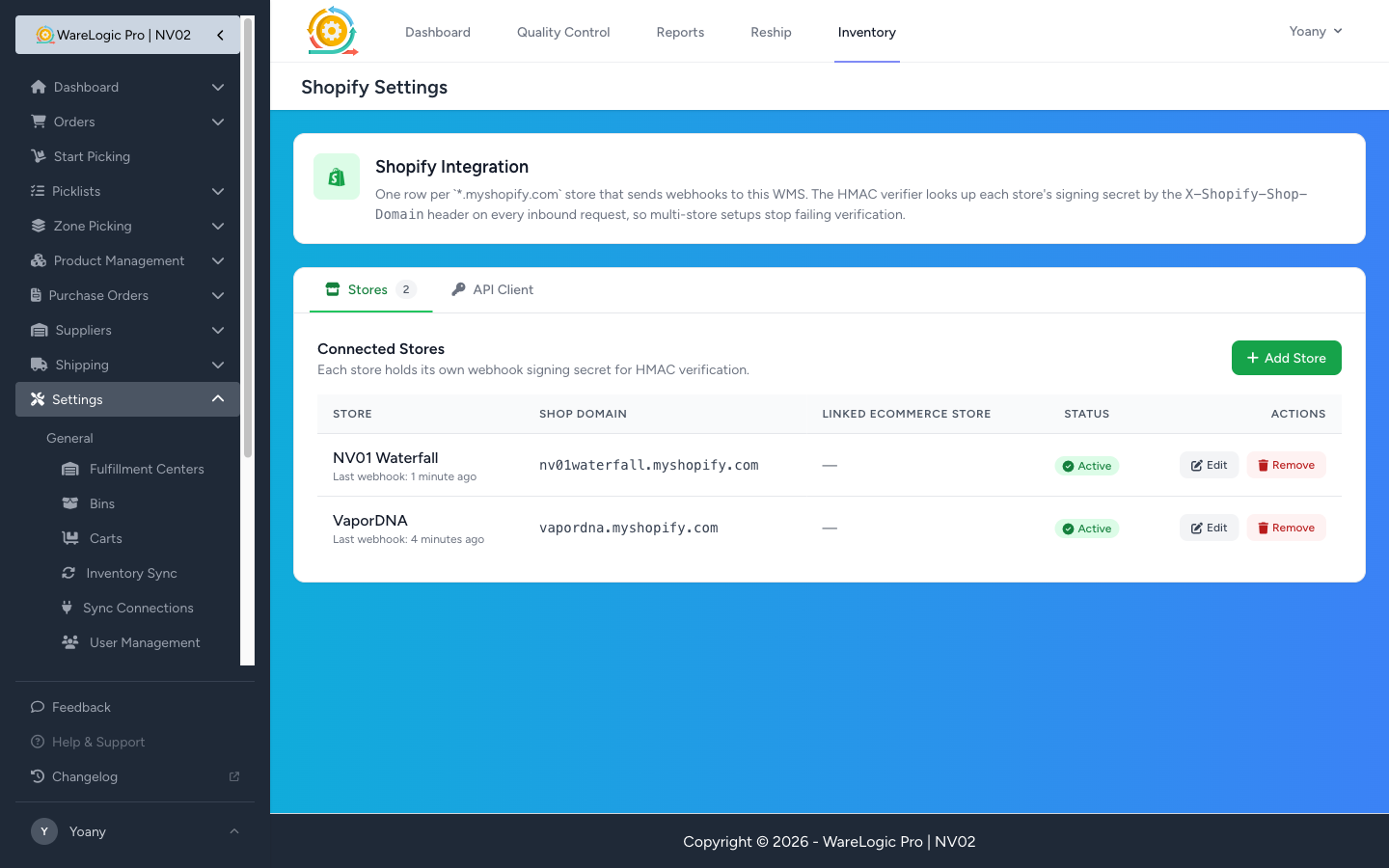The height and width of the screenshot is (868, 1389).
Task: Click the sidebar vertical scrollbar
Action: pyautogui.click(x=248, y=237)
